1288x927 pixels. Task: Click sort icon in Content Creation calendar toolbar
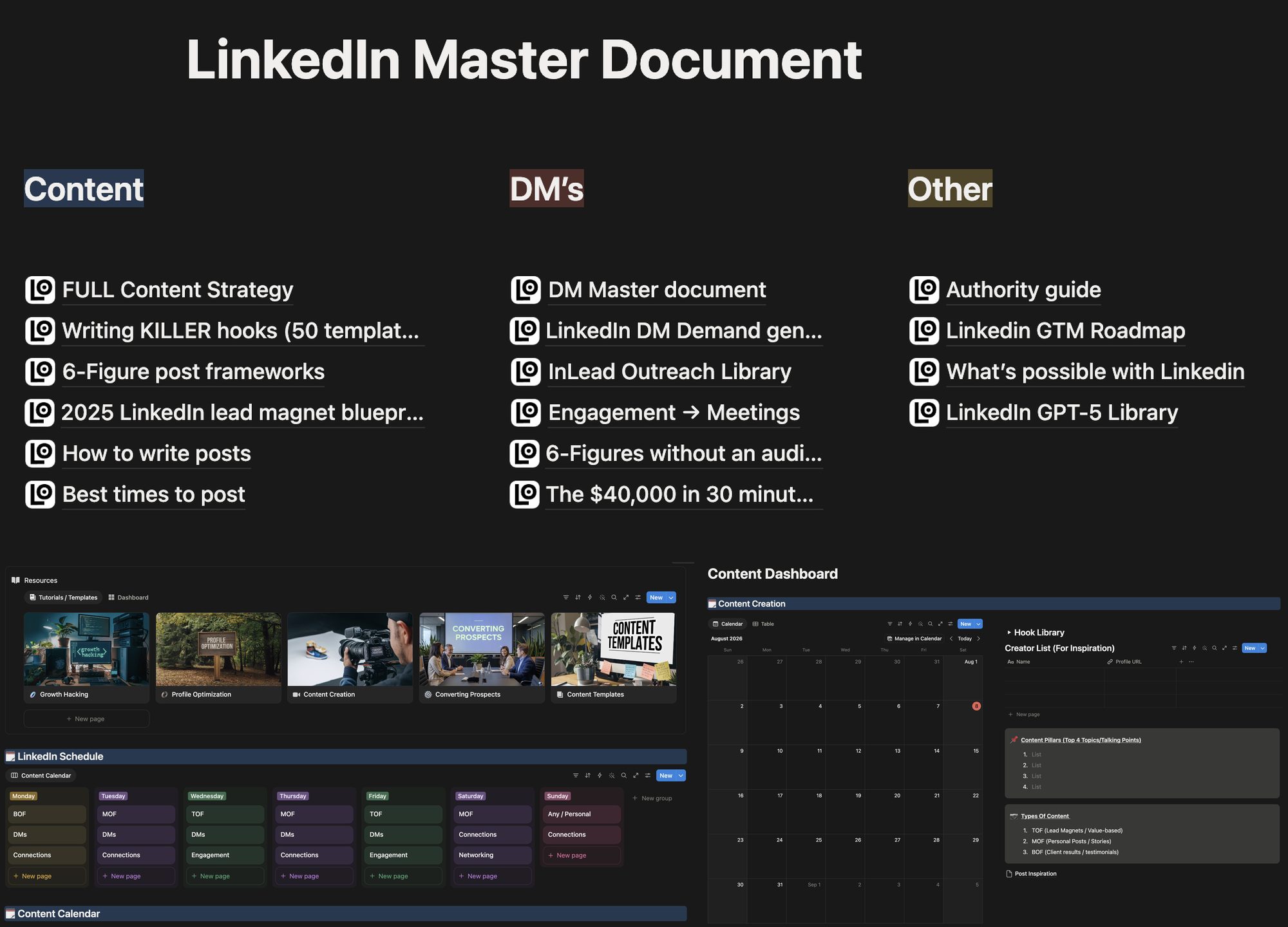(x=900, y=624)
